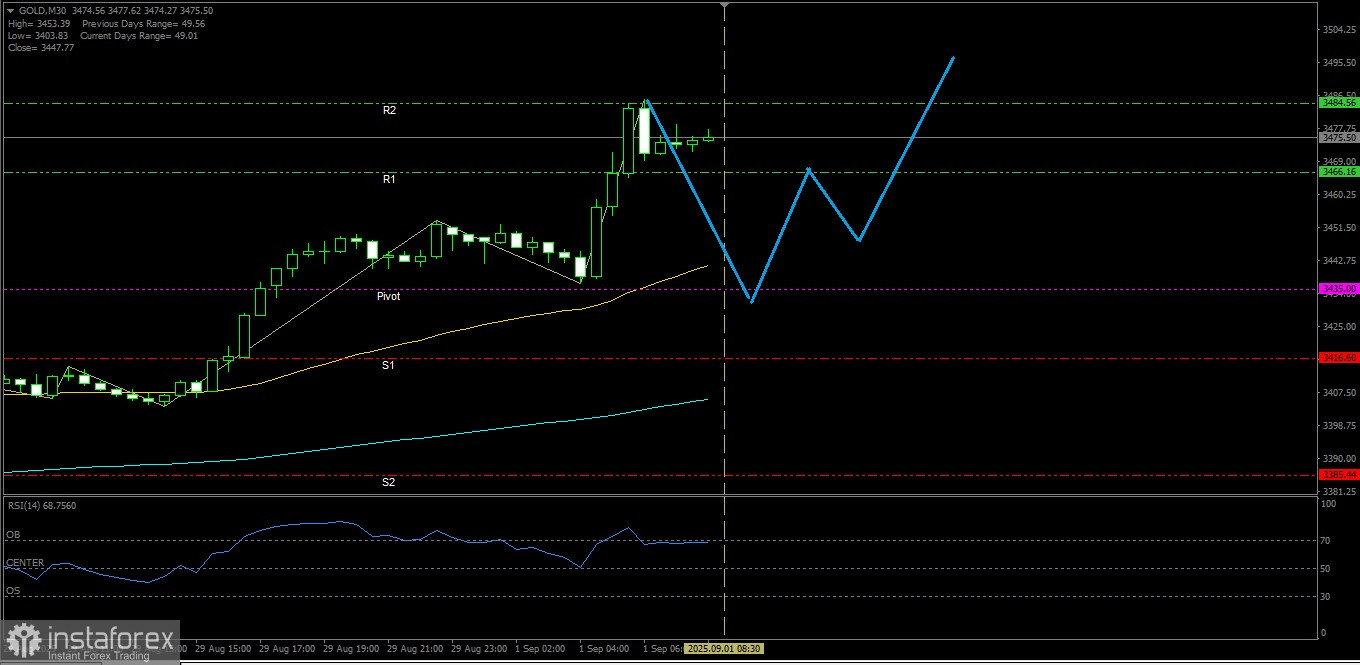Click the 29 Aug 15:00 time axis label

coord(225,648)
